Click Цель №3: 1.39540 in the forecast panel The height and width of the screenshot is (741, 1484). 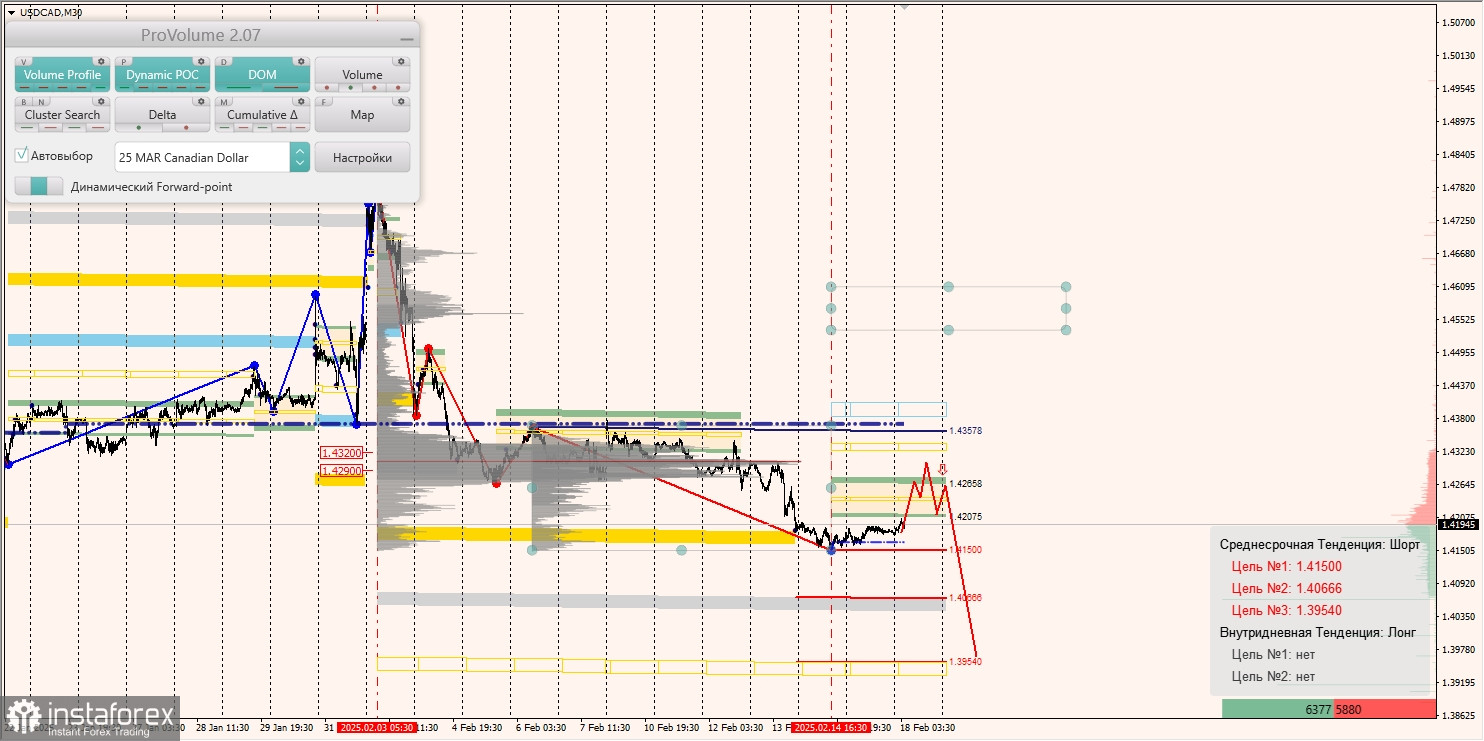[x=1286, y=610]
